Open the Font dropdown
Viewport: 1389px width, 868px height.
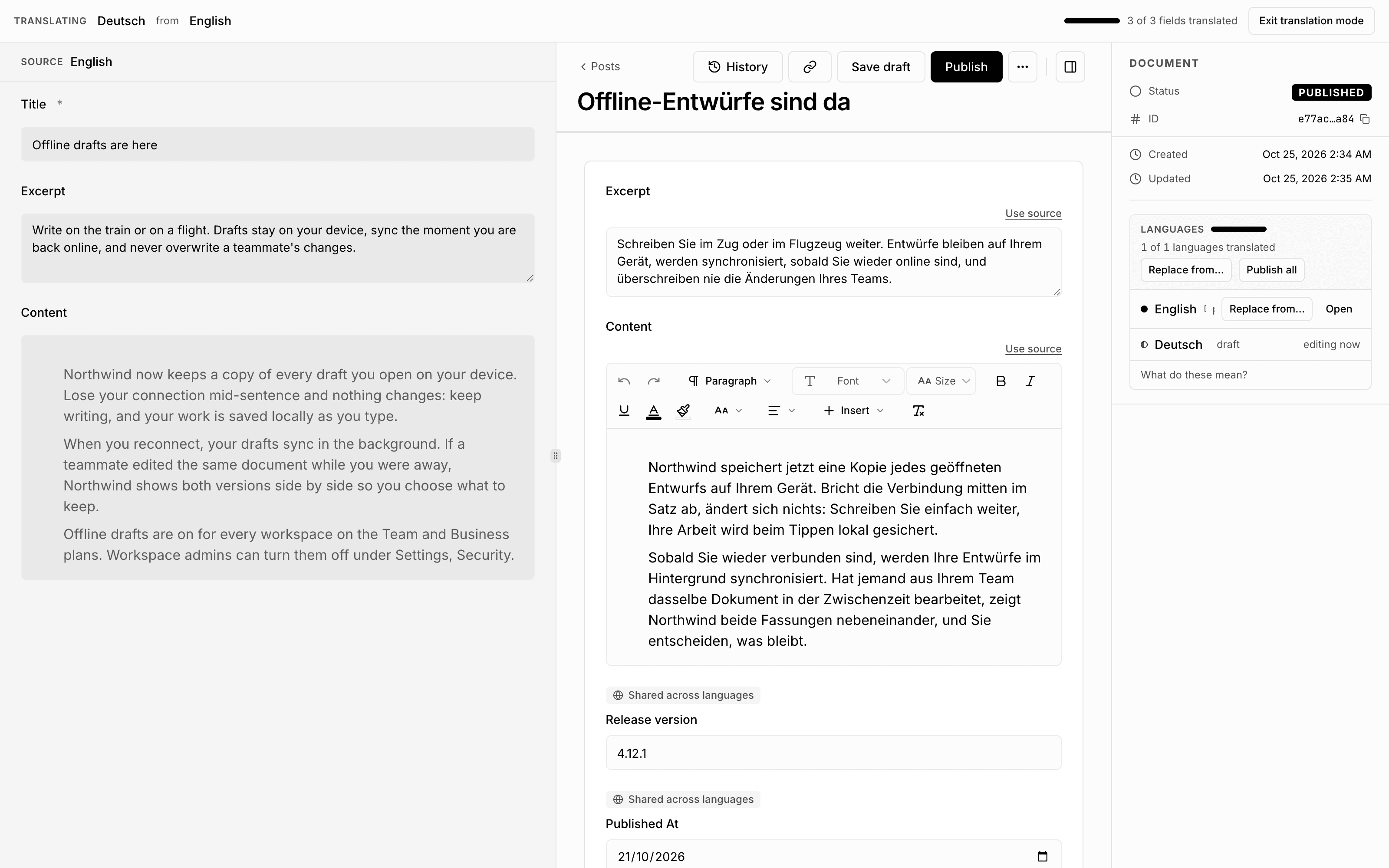848,381
